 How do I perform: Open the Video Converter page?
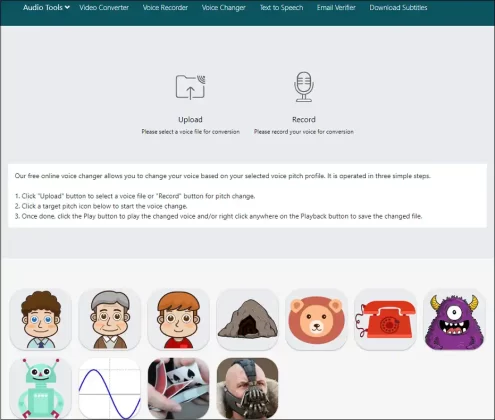pos(104,7)
